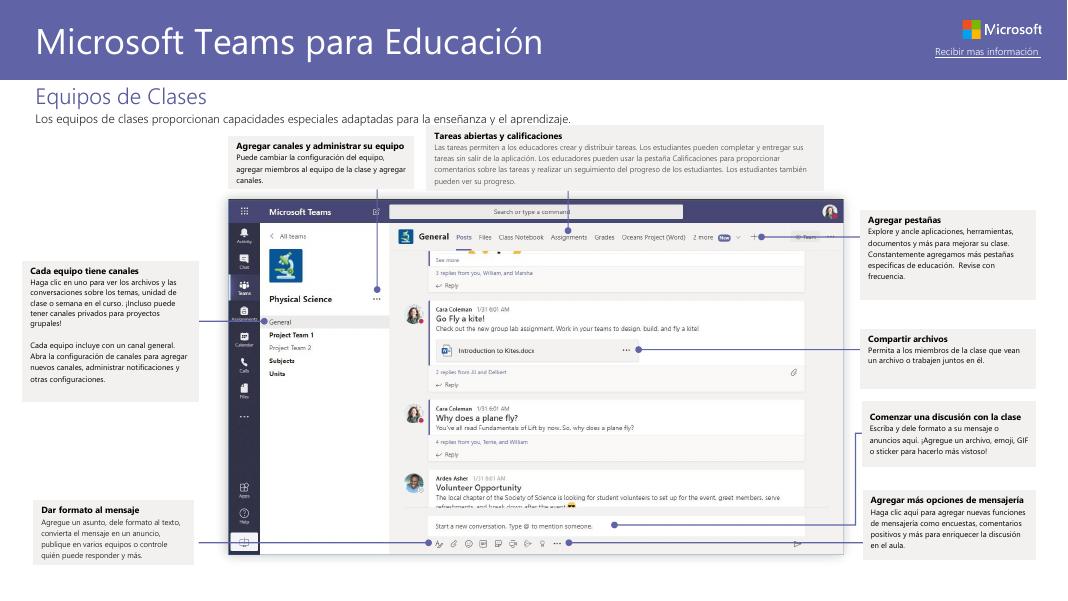Screen dimensions: 1068x601
Task: Open the GIF picker
Action: pos(483,544)
